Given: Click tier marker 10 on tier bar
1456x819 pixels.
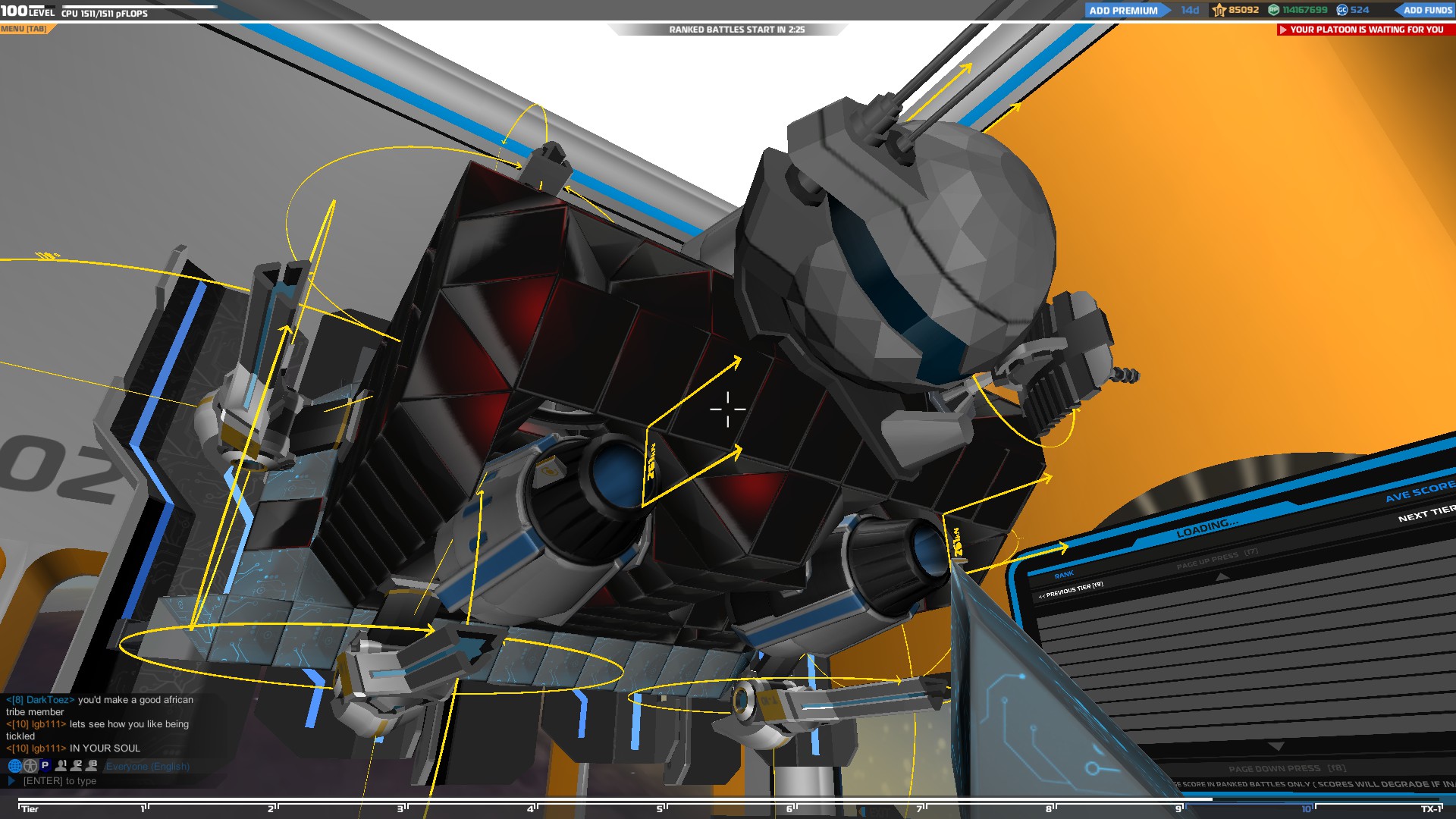Looking at the screenshot, I should point(1307,809).
